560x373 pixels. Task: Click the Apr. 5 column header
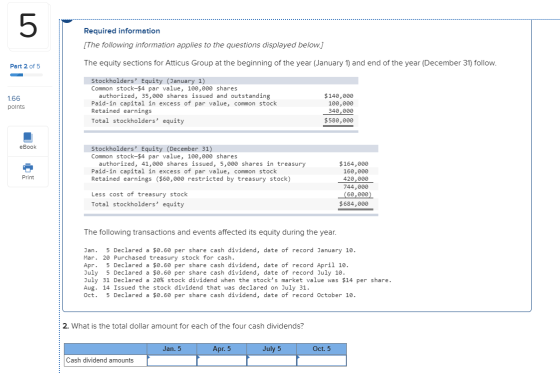pos(221,349)
